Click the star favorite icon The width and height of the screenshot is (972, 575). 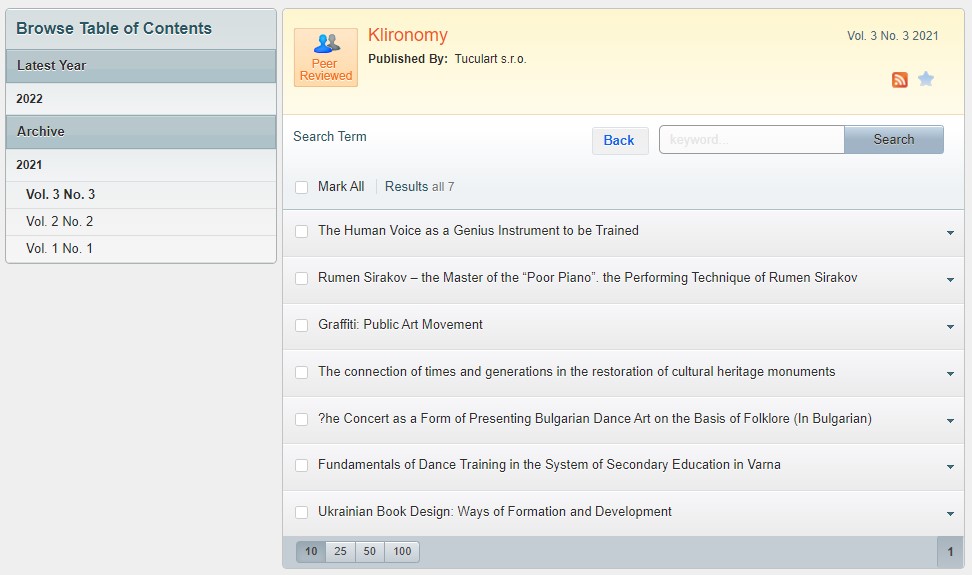tap(926, 79)
